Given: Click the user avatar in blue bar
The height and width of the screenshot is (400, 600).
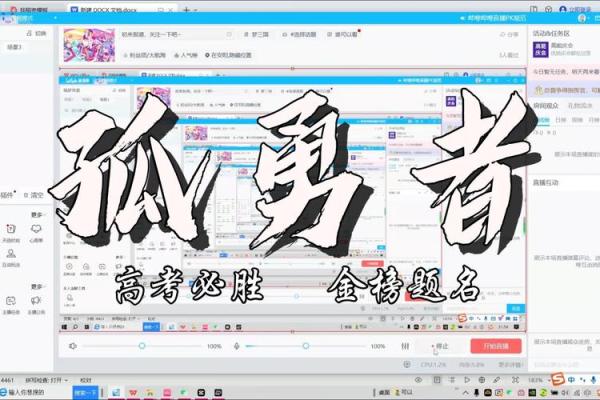Looking at the screenshot, I should [x=582, y=18].
